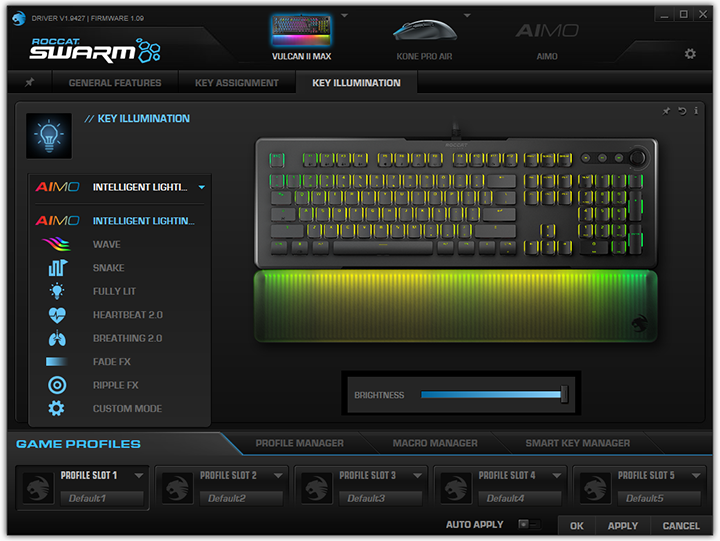Open Swarm settings gear icon
The height and width of the screenshot is (541, 720).
690,54
